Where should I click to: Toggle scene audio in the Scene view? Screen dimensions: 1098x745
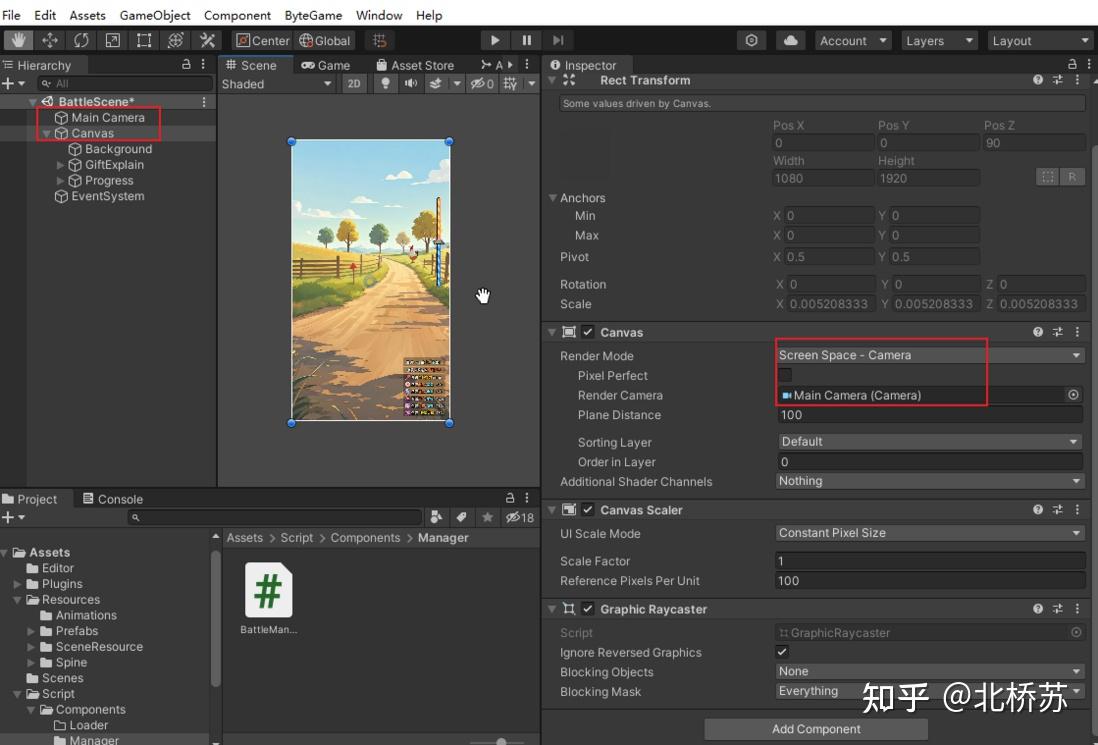(x=410, y=84)
